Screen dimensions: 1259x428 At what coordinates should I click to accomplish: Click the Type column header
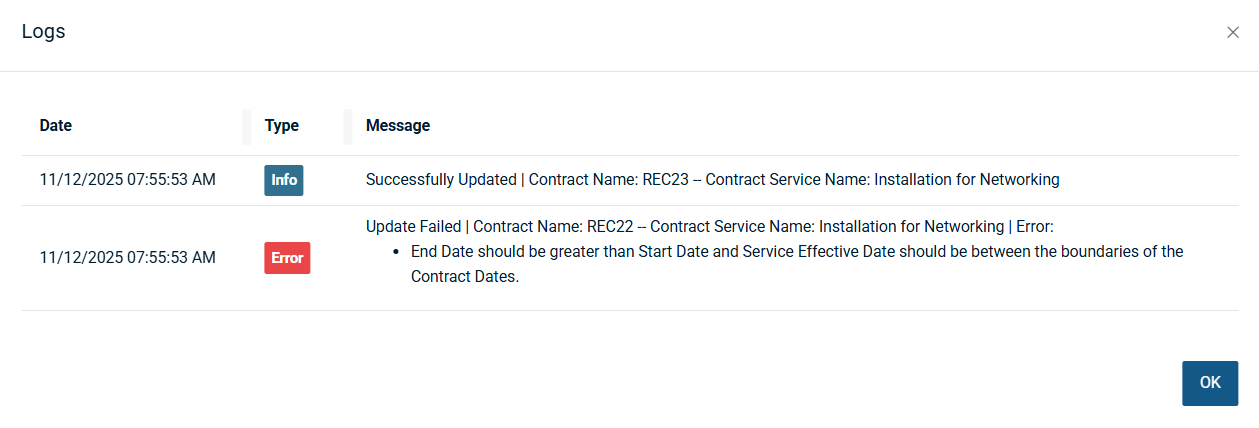pyautogui.click(x=282, y=126)
